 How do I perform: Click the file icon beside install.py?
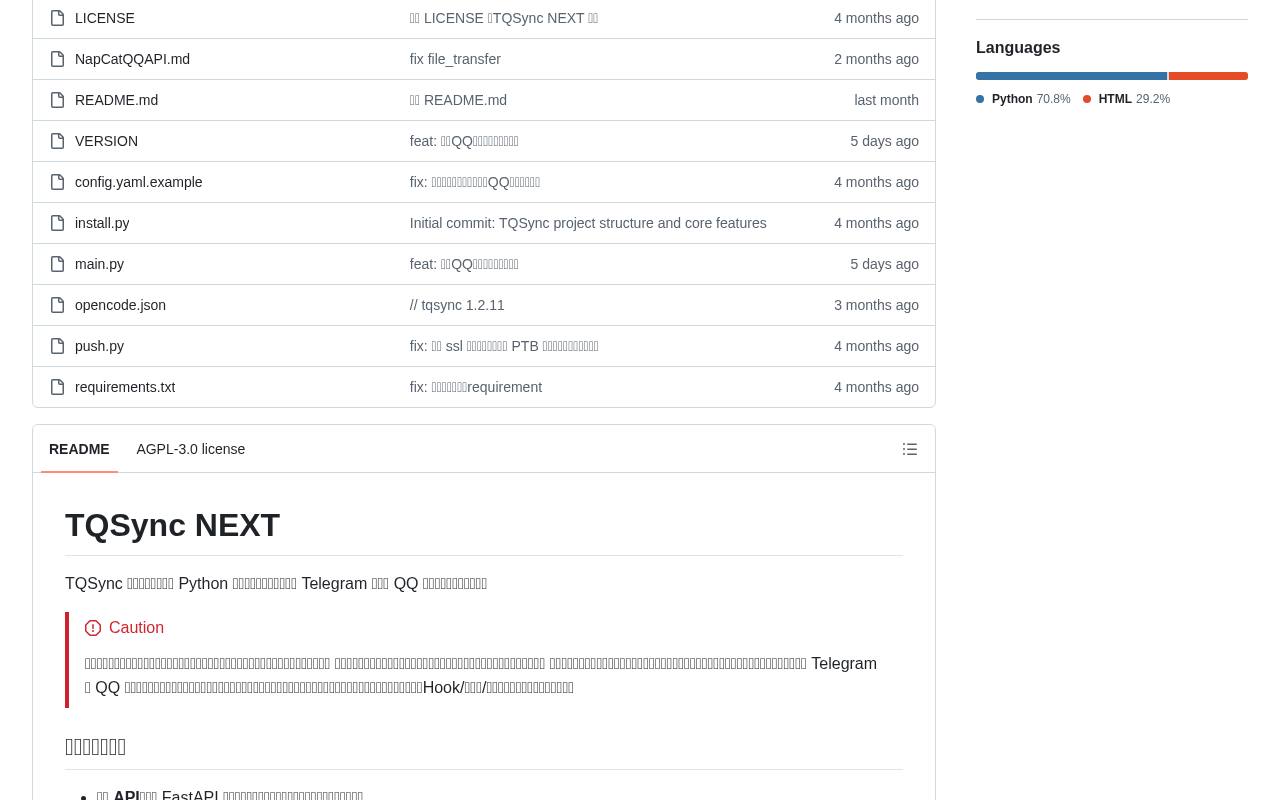click(57, 223)
